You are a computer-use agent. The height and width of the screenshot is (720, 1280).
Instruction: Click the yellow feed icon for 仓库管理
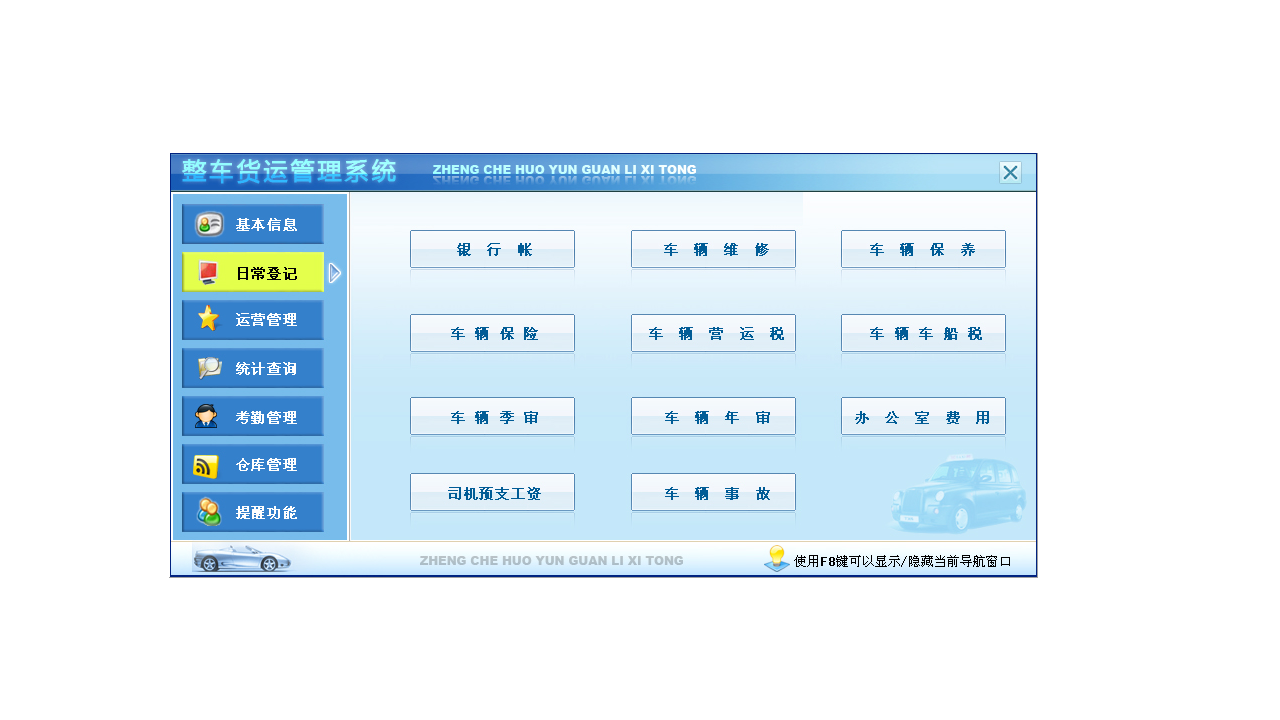206,466
